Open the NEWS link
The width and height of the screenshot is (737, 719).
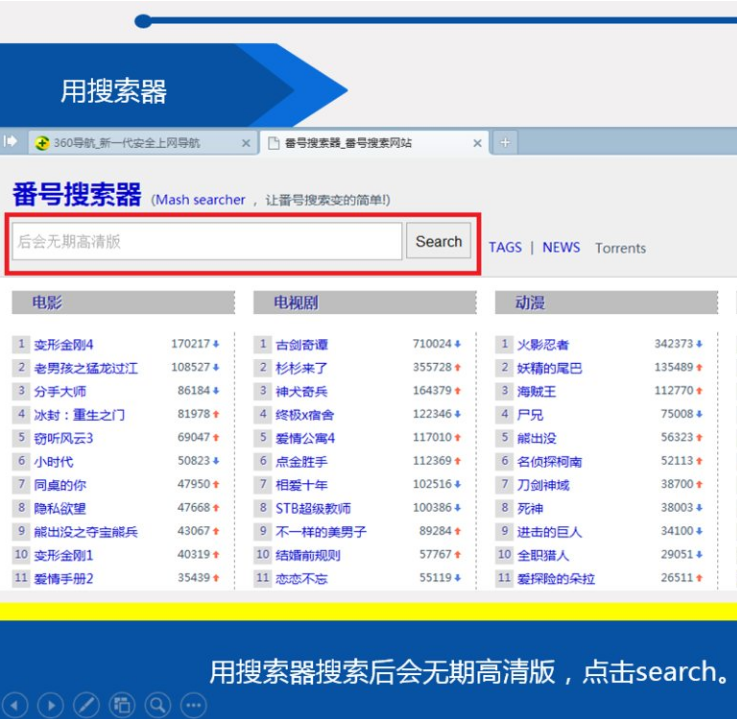tap(561, 247)
